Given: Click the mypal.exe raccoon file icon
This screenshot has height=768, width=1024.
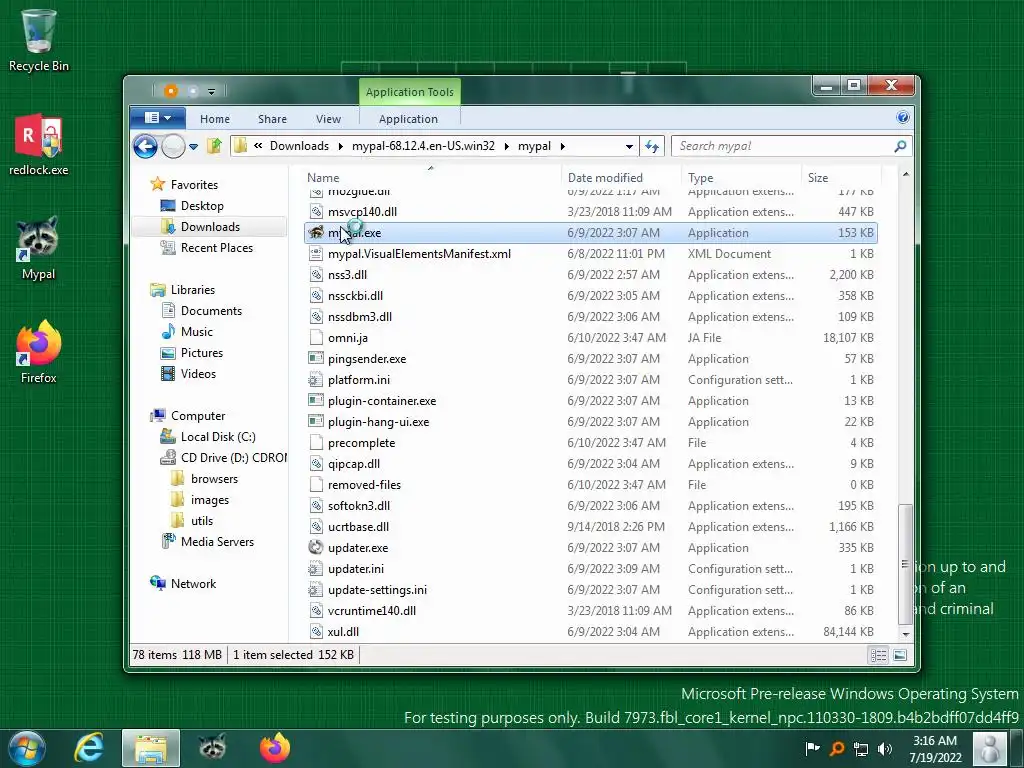Looking at the screenshot, I should (x=316, y=232).
